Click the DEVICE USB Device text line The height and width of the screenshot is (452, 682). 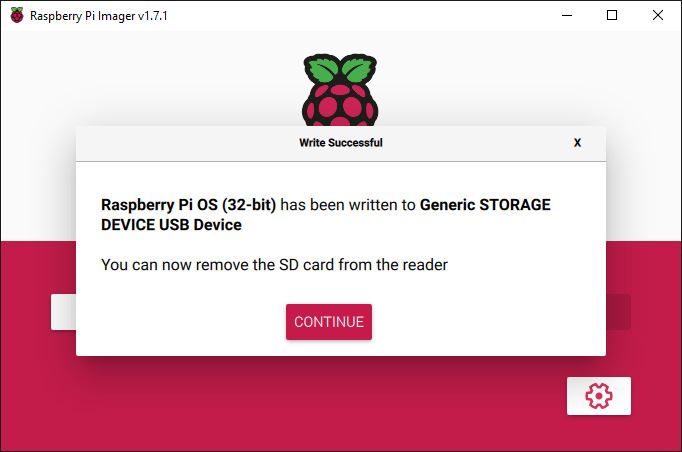171,225
